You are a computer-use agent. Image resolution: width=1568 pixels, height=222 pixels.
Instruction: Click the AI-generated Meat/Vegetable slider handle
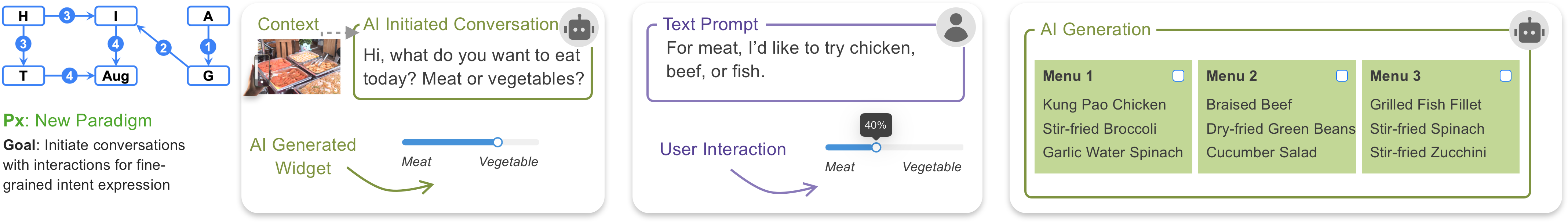[497, 142]
